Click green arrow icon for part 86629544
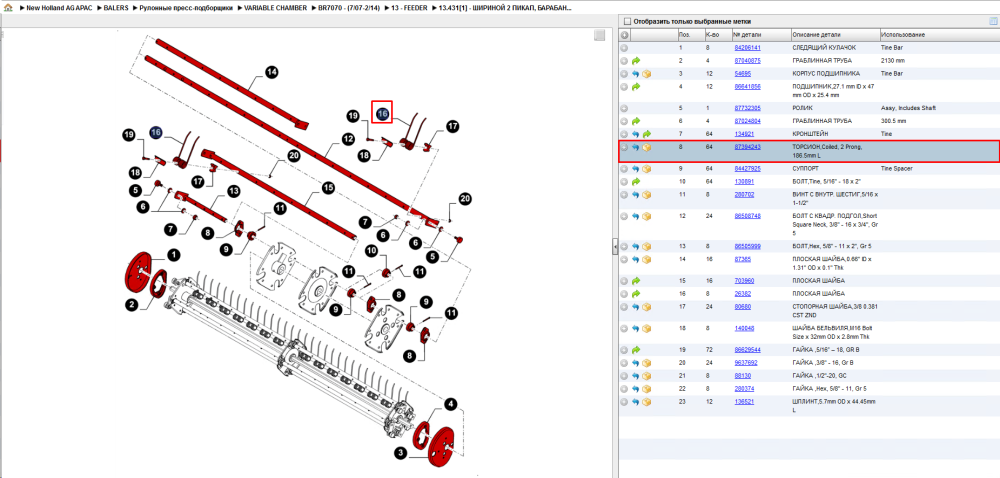Screen dimensions: 1000x478 click(x=636, y=351)
